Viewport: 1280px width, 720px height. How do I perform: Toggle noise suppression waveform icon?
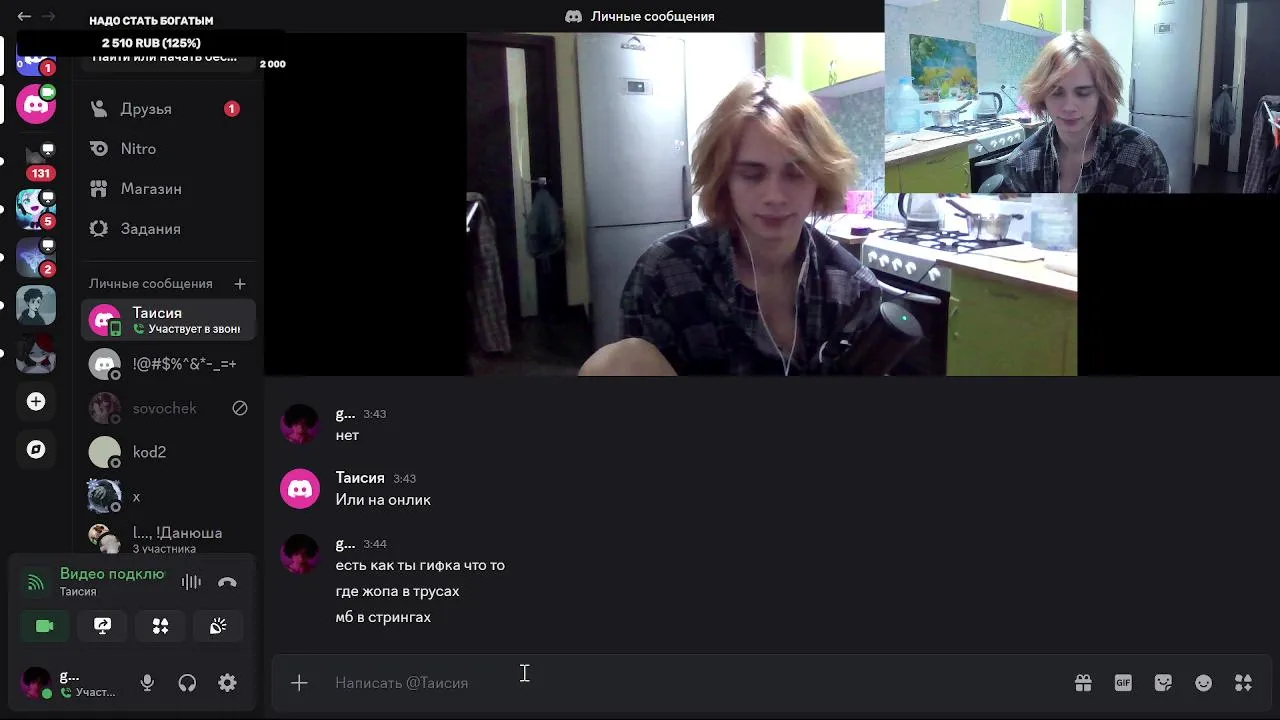191,582
